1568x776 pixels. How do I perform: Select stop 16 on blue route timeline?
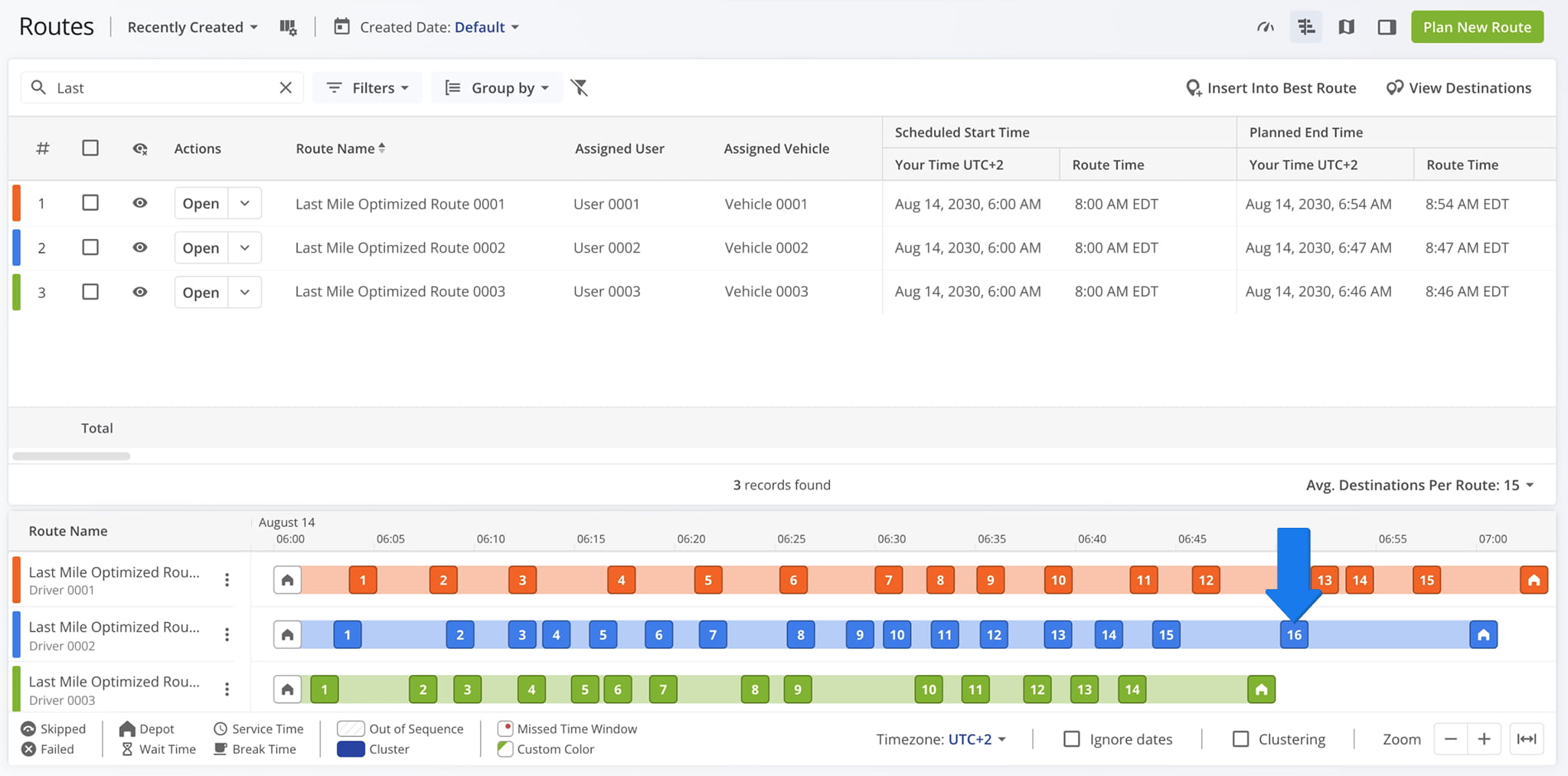[x=1294, y=634]
